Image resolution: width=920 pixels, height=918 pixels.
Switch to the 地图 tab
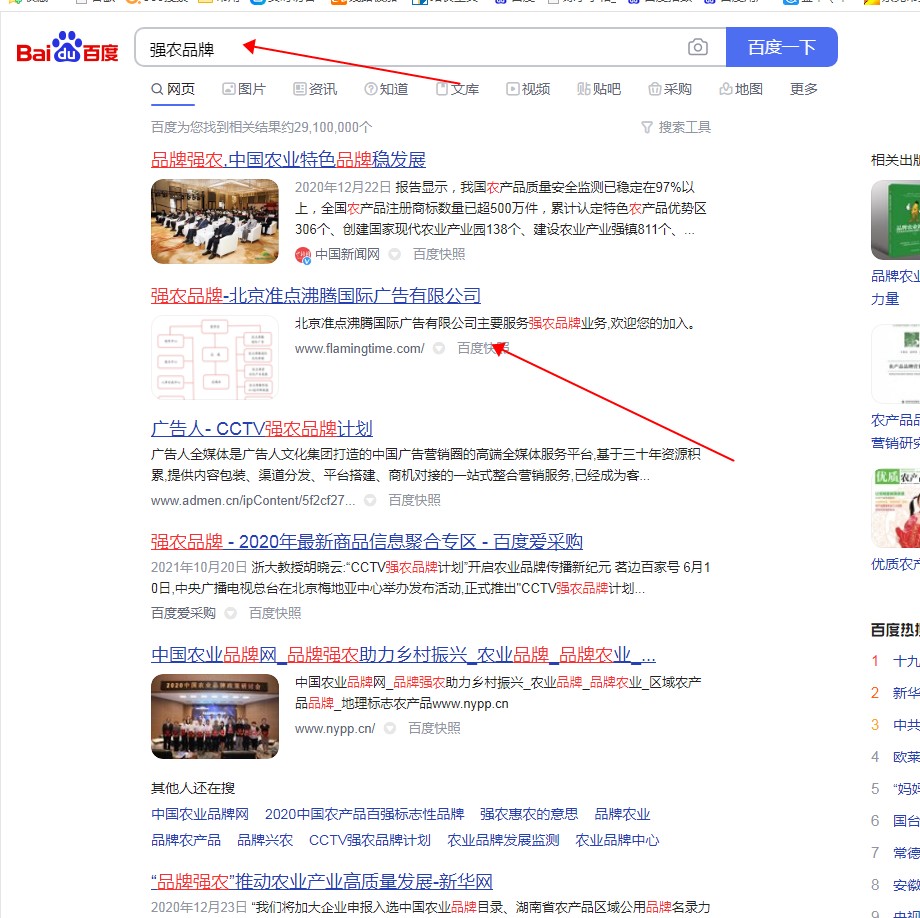741,89
